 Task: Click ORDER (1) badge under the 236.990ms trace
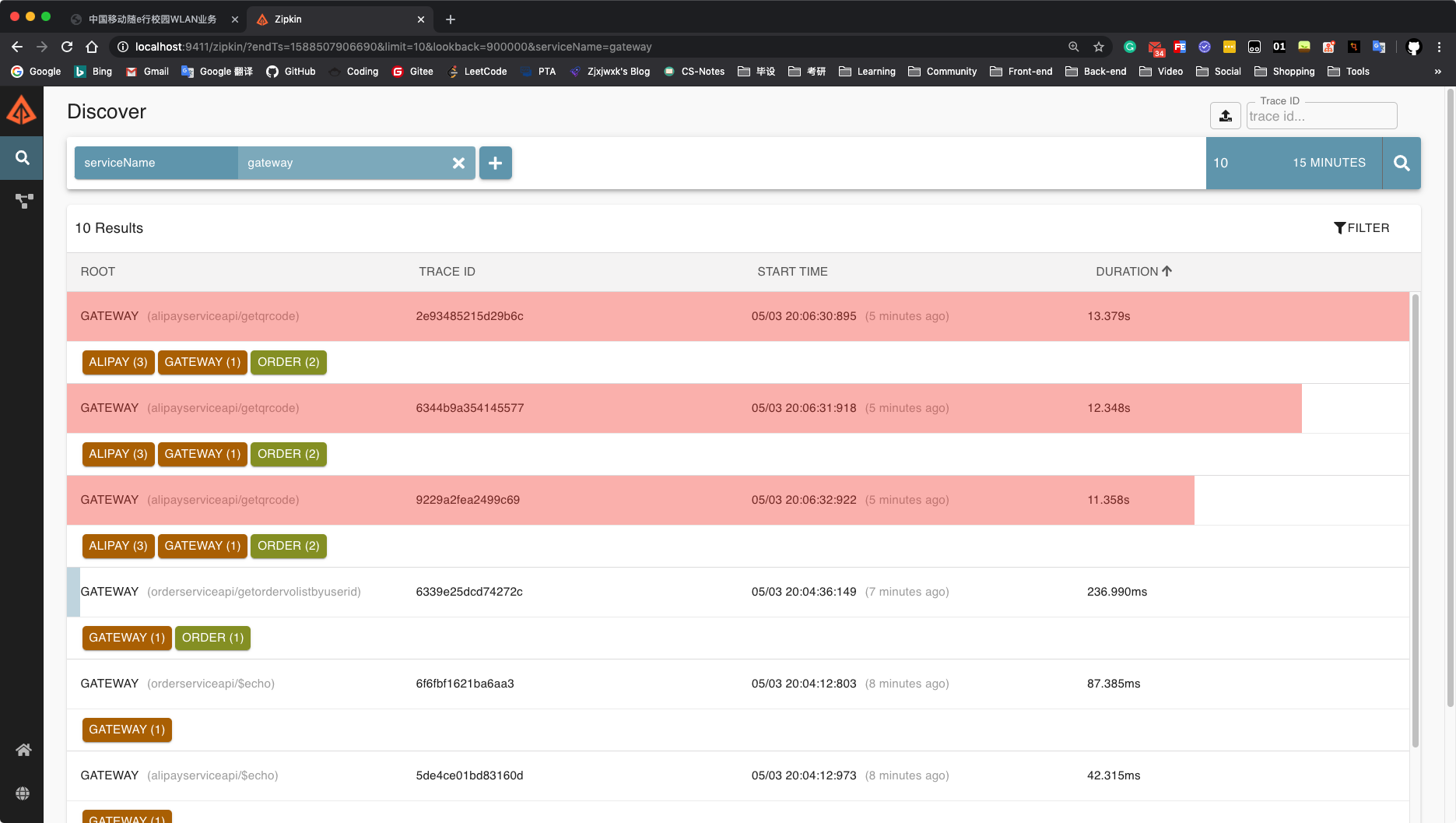point(212,638)
